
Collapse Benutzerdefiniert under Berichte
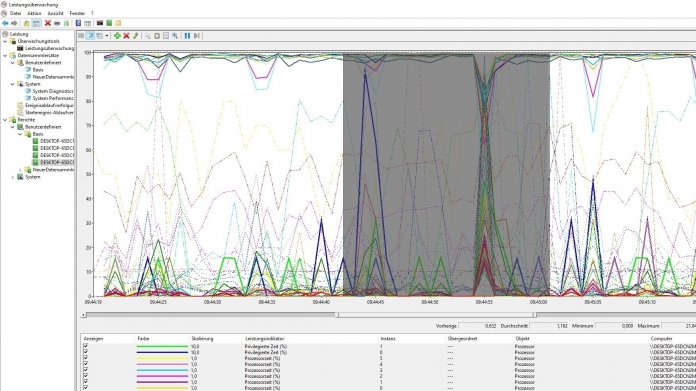point(12,127)
